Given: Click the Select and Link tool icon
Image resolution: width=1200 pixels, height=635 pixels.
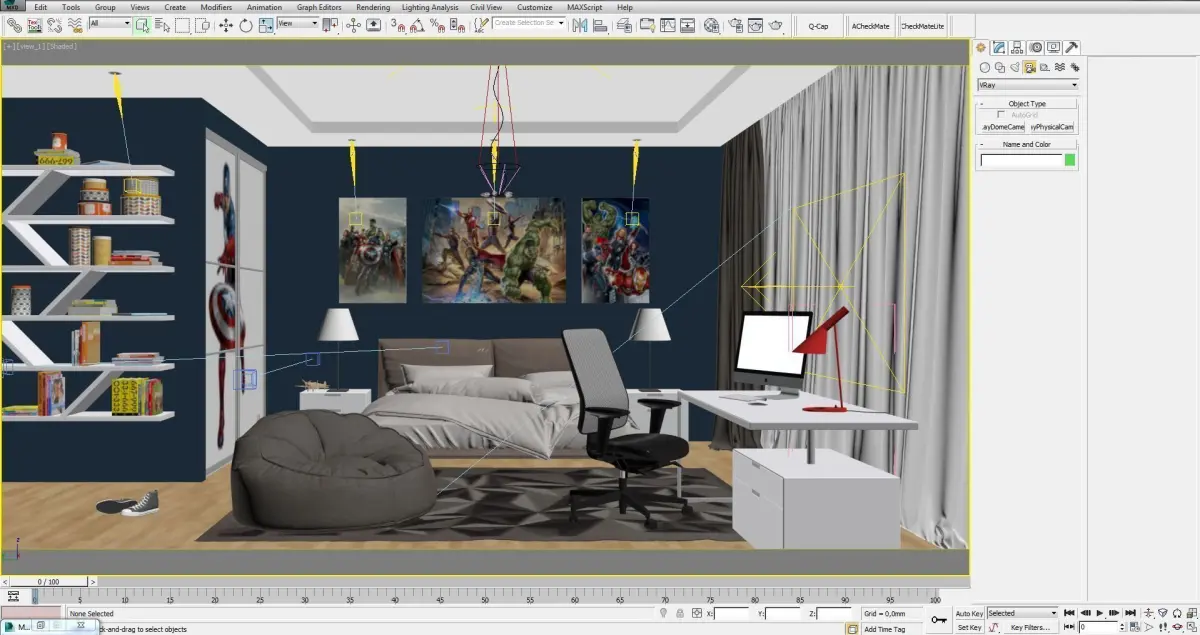Looking at the screenshot, I should (x=13, y=24).
